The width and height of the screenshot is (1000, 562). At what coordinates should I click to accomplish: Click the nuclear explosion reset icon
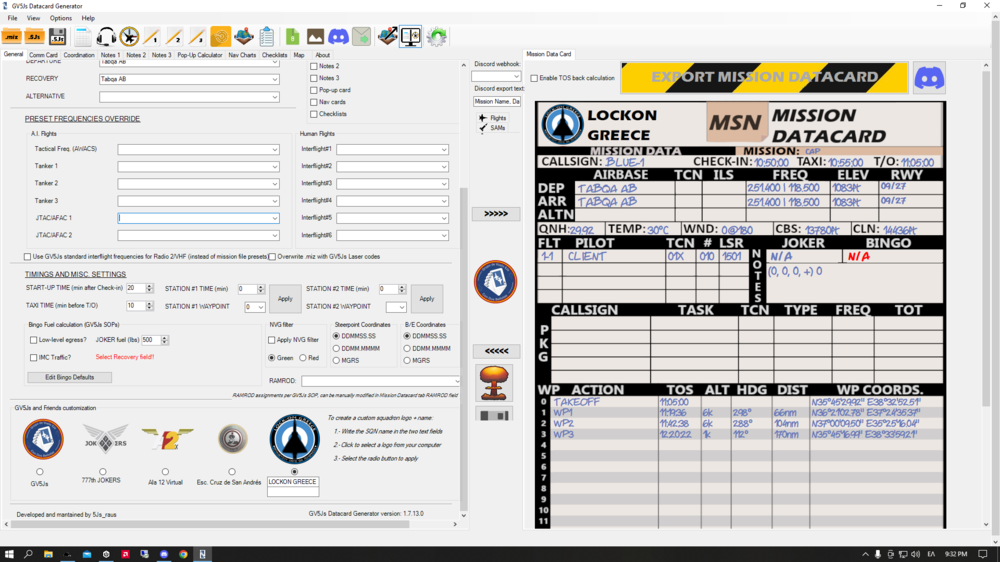coord(495,382)
